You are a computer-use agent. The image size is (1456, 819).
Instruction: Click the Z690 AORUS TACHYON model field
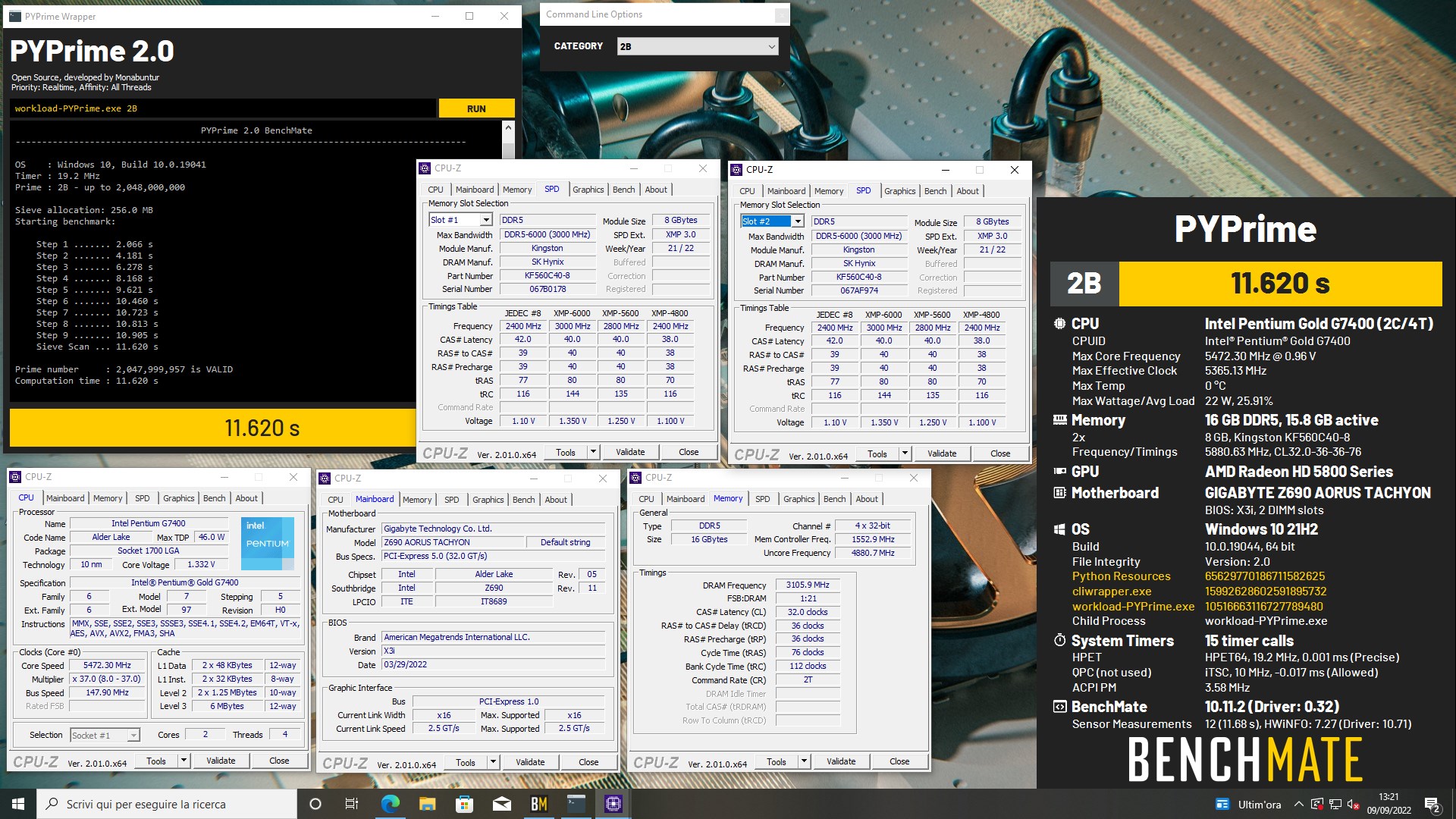[x=453, y=542]
